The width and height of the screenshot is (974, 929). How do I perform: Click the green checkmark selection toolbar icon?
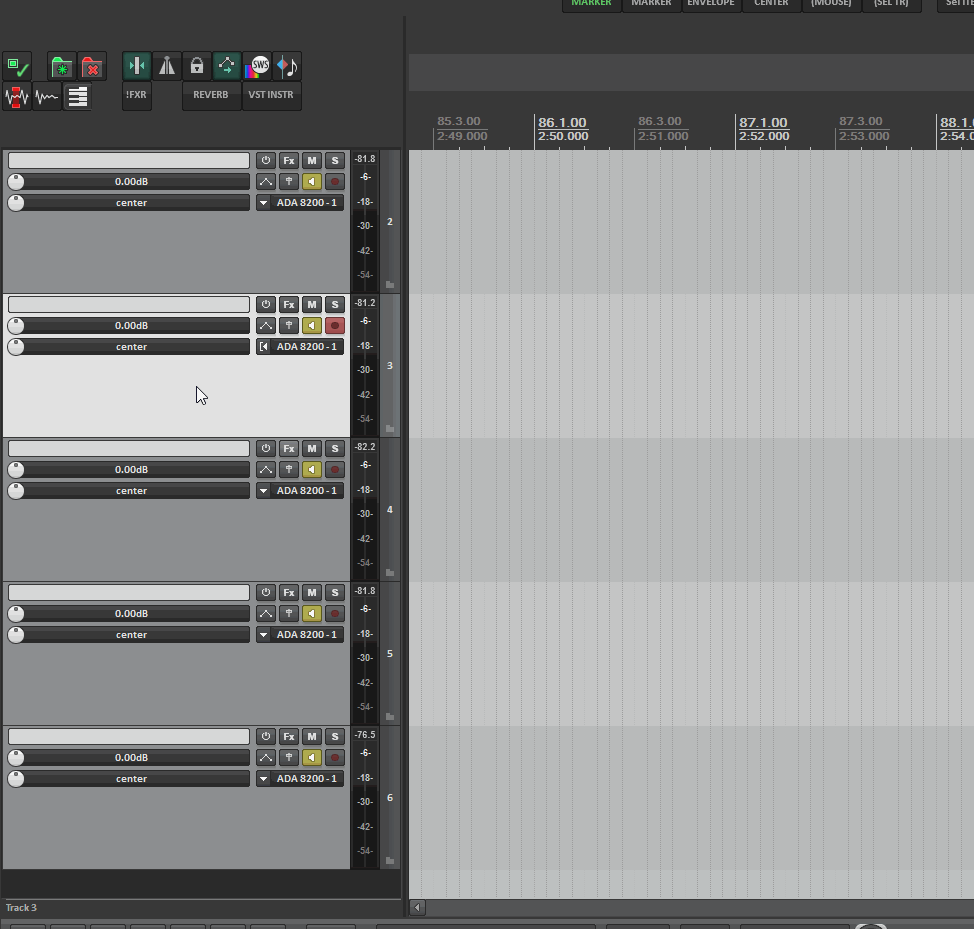click(17, 66)
